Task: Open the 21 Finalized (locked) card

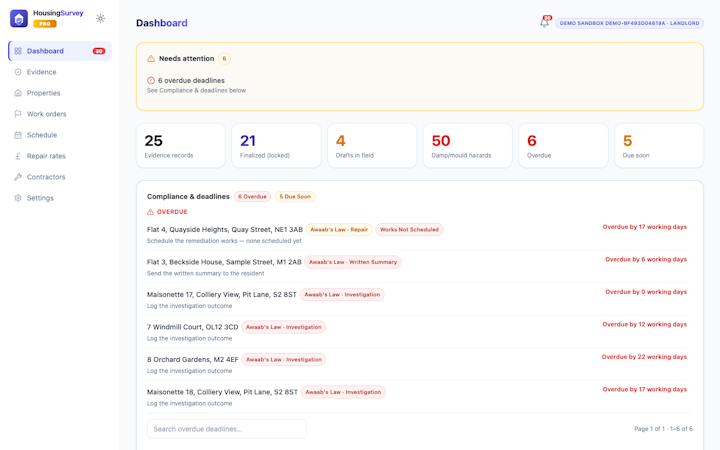Action: point(276,146)
